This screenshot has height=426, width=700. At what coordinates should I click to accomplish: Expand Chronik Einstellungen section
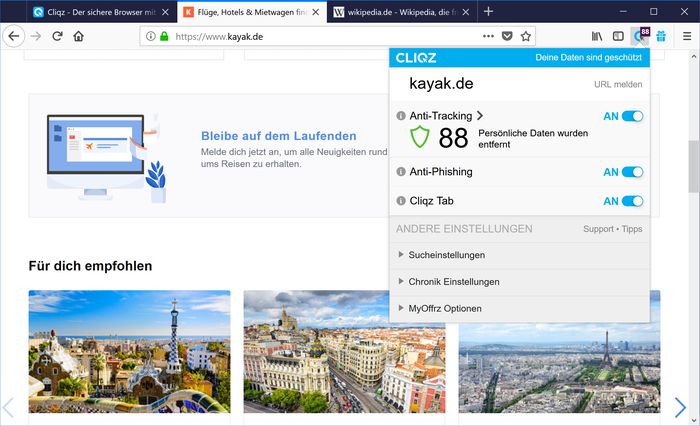pos(453,282)
